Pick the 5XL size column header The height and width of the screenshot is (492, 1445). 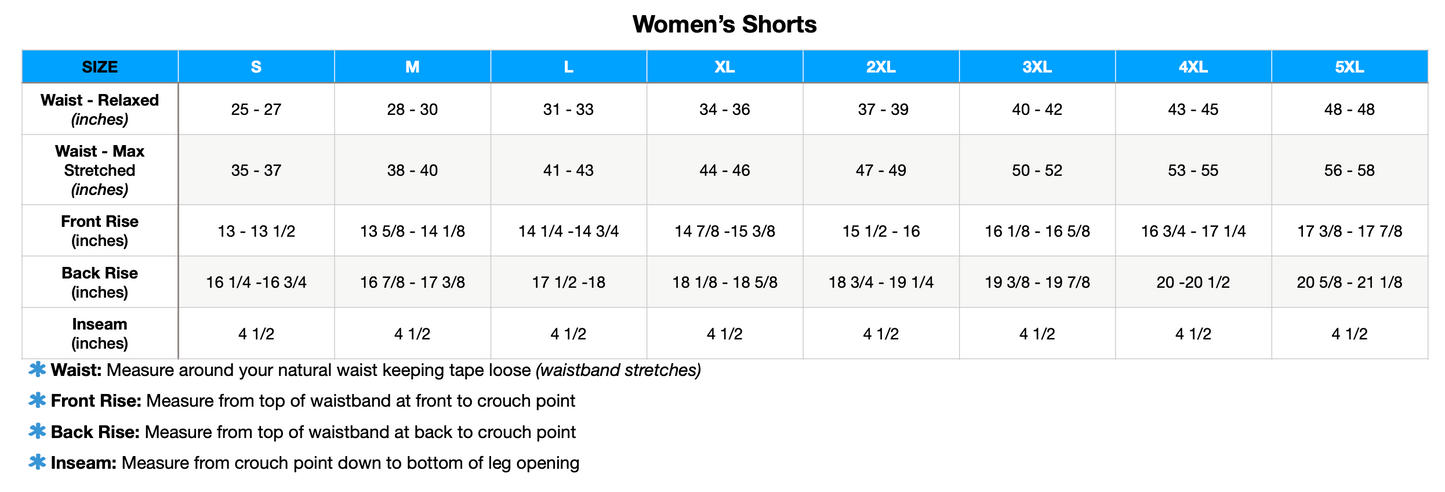click(x=1349, y=67)
